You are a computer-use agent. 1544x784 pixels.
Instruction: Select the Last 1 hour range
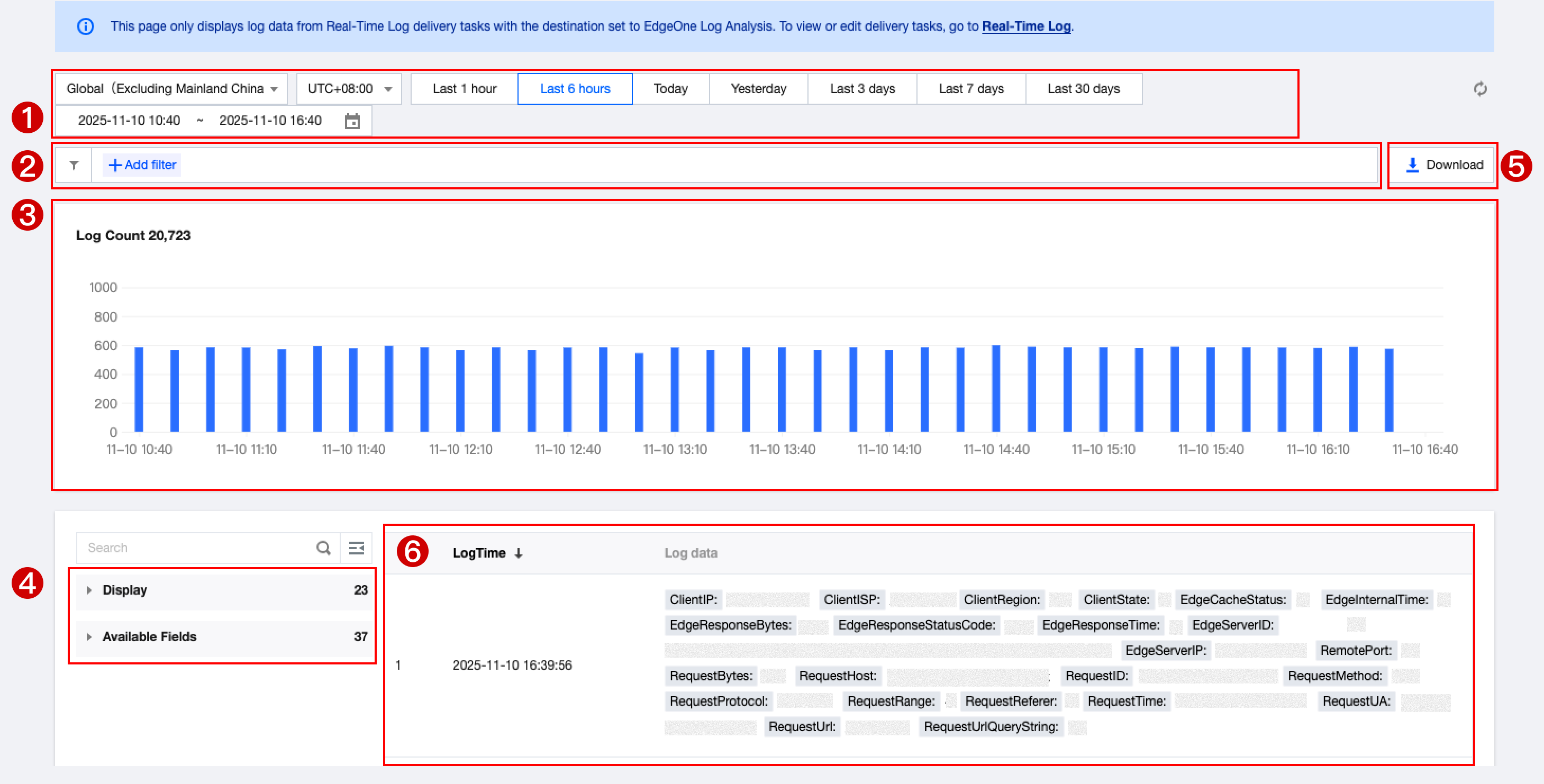coord(464,89)
